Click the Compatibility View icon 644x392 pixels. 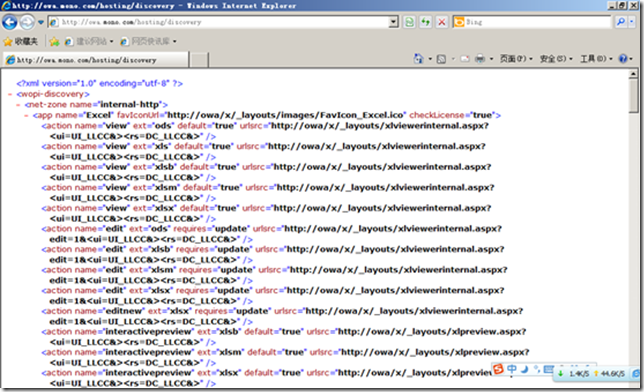409,22
